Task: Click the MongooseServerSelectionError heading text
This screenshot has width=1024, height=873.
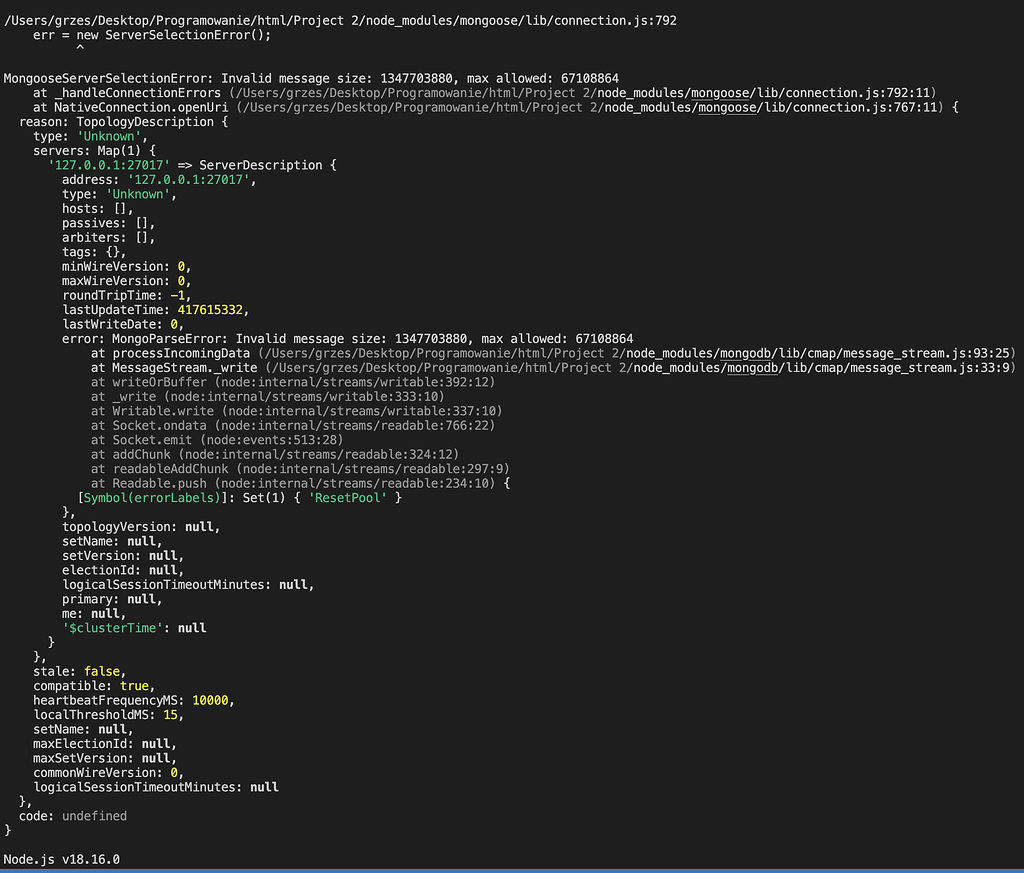Action: tap(108, 78)
